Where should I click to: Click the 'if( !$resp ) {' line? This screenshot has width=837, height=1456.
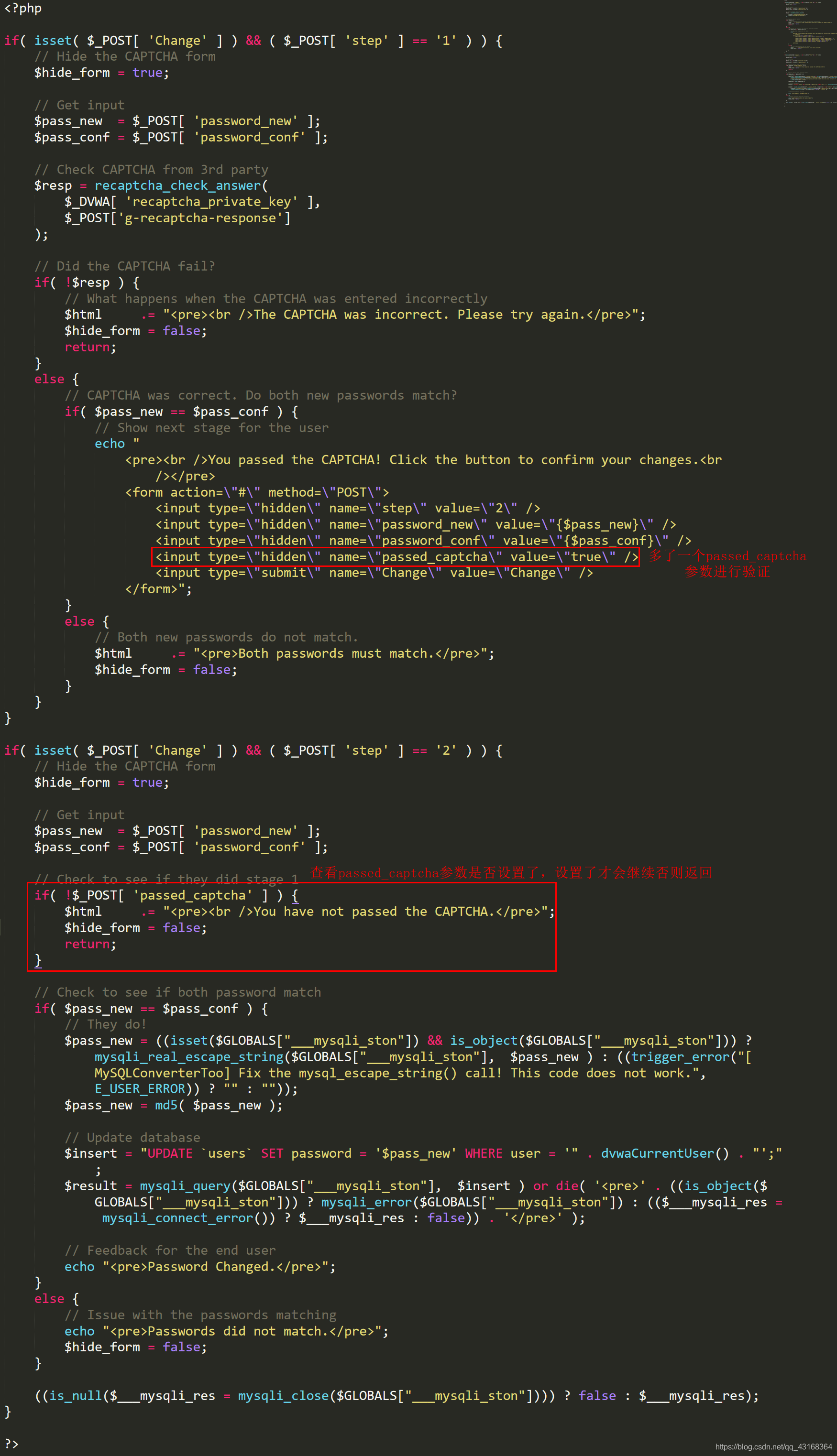(x=87, y=283)
